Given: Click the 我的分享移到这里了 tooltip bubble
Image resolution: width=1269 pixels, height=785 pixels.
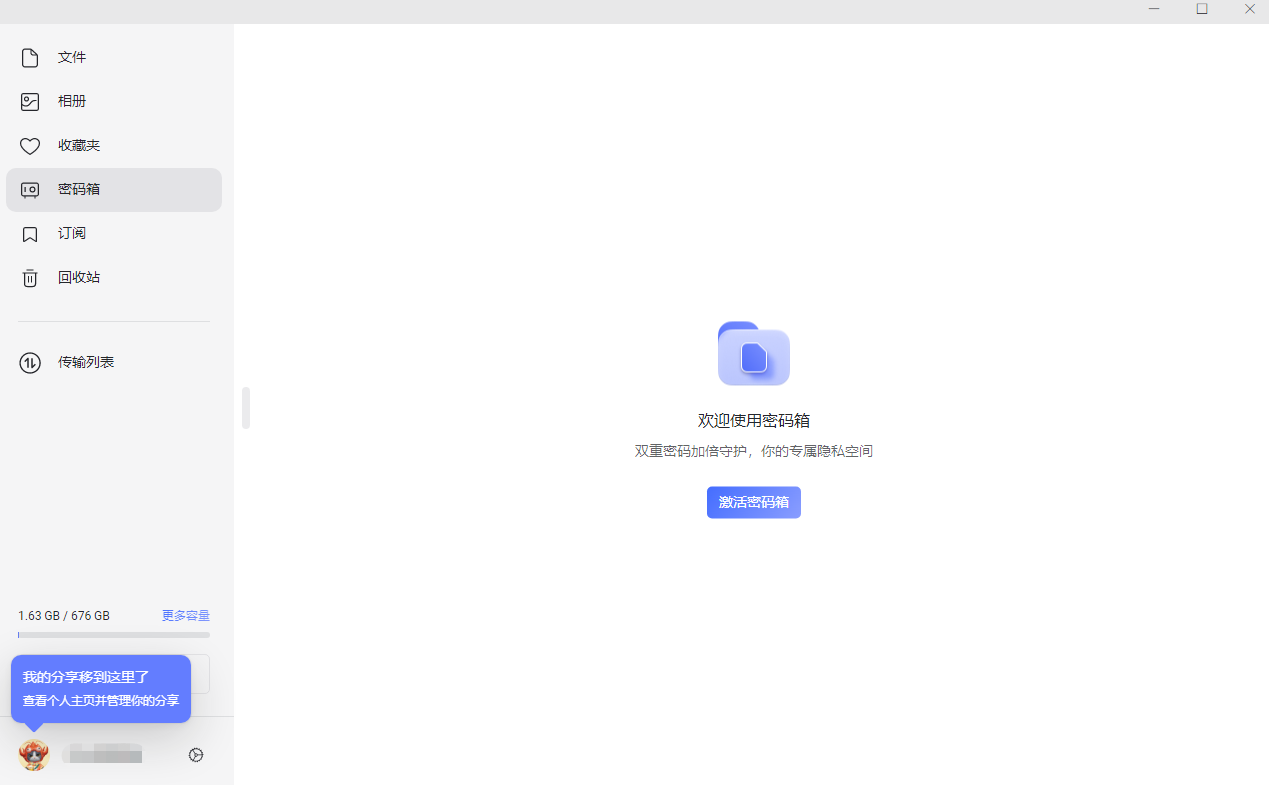Looking at the screenshot, I should click(101, 688).
